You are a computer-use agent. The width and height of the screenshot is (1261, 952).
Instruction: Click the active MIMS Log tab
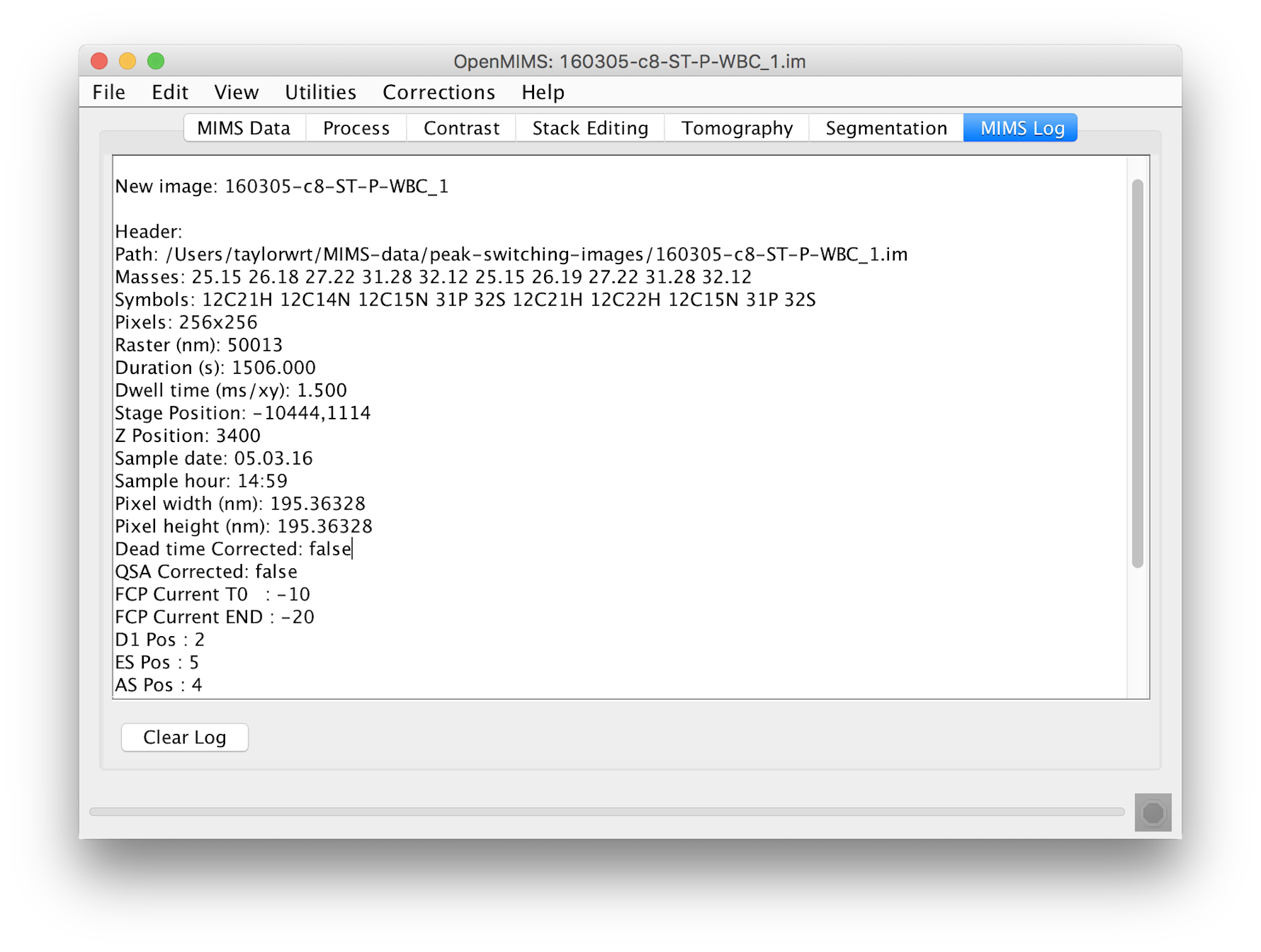(1023, 128)
